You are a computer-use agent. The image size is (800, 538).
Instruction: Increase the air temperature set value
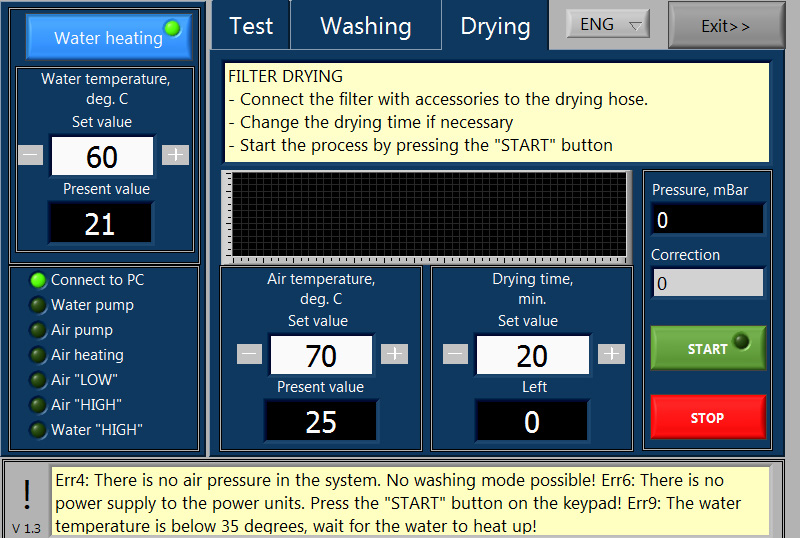[395, 354]
